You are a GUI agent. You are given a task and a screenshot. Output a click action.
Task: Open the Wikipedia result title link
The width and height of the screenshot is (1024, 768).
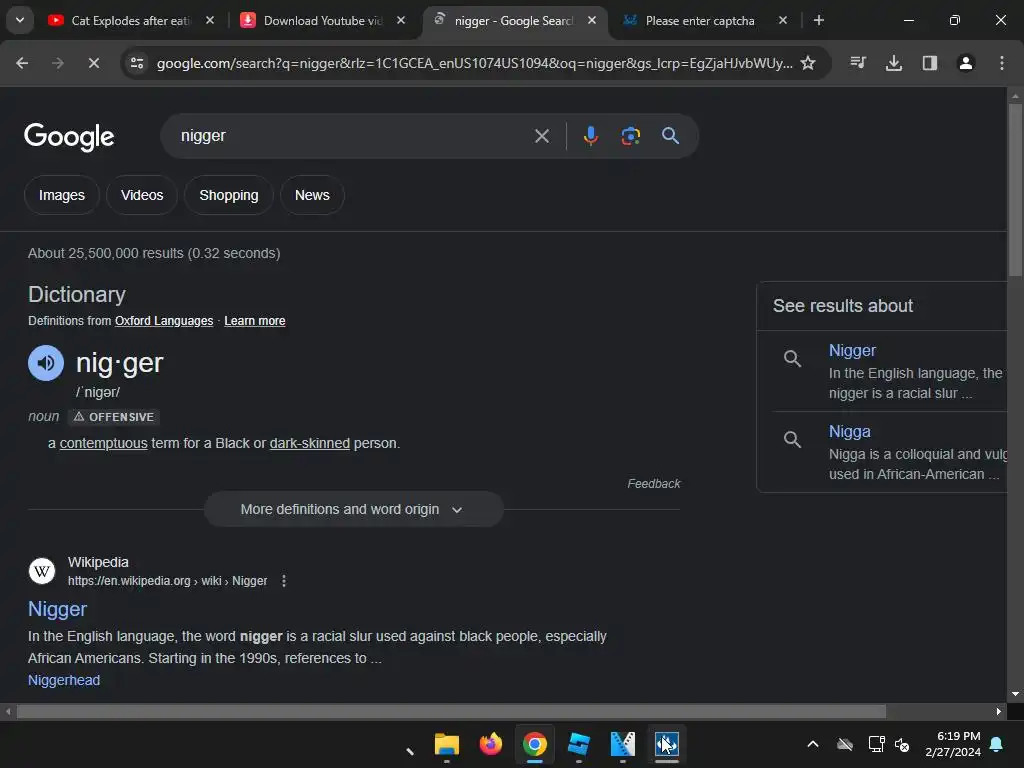click(x=57, y=609)
